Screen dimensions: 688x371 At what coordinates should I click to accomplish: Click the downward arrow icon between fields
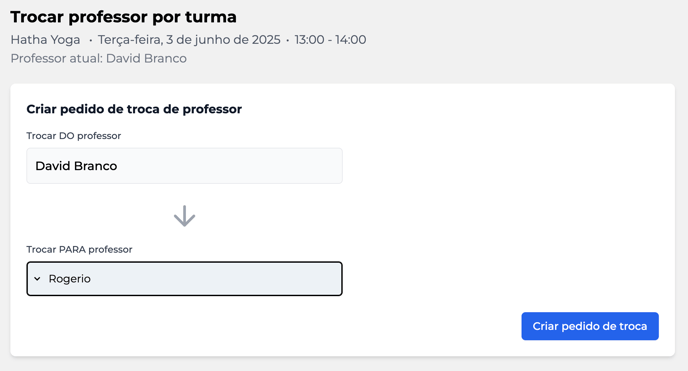pyautogui.click(x=184, y=216)
